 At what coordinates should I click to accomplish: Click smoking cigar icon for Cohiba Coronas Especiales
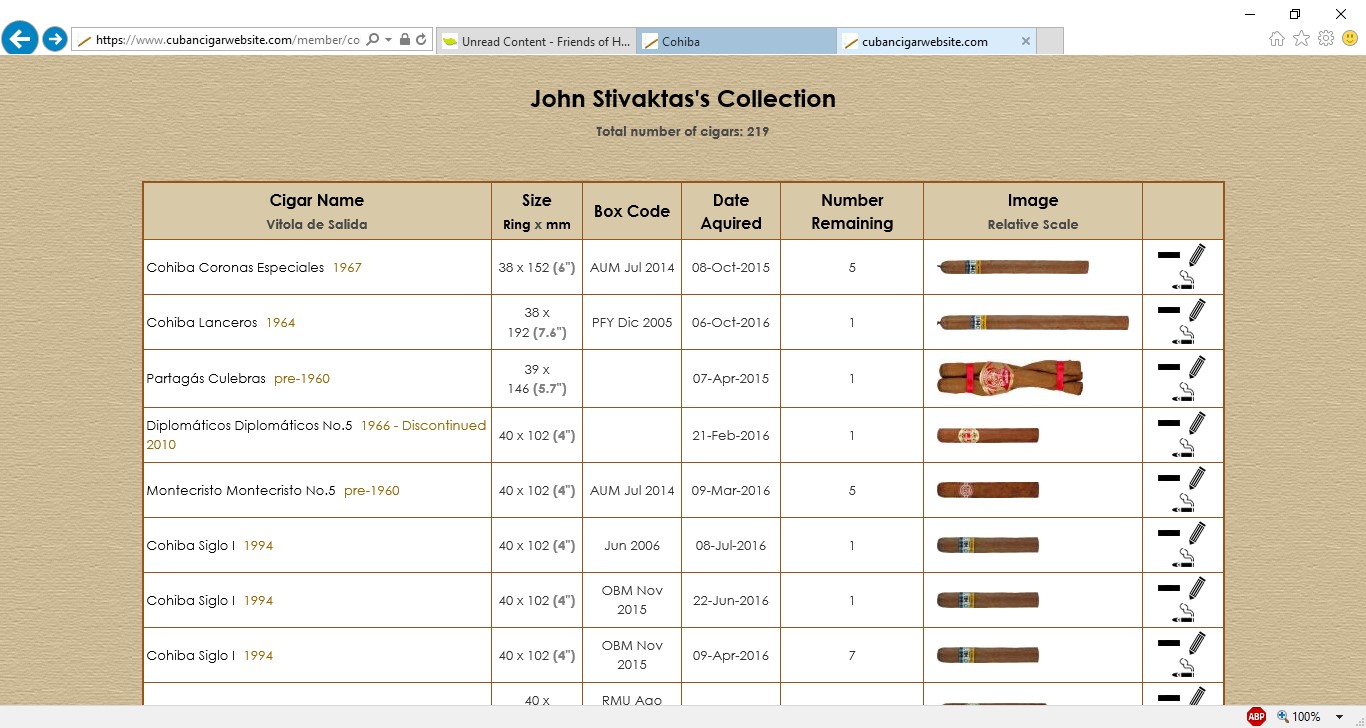[1184, 280]
